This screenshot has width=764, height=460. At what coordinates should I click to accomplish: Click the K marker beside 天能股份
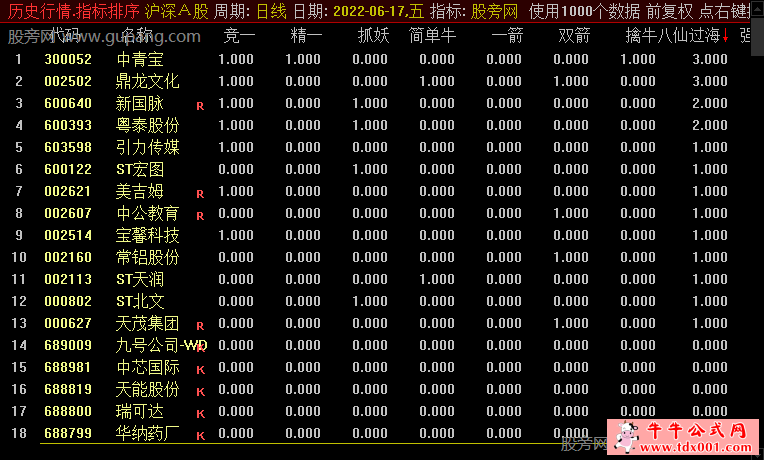[x=200, y=391]
